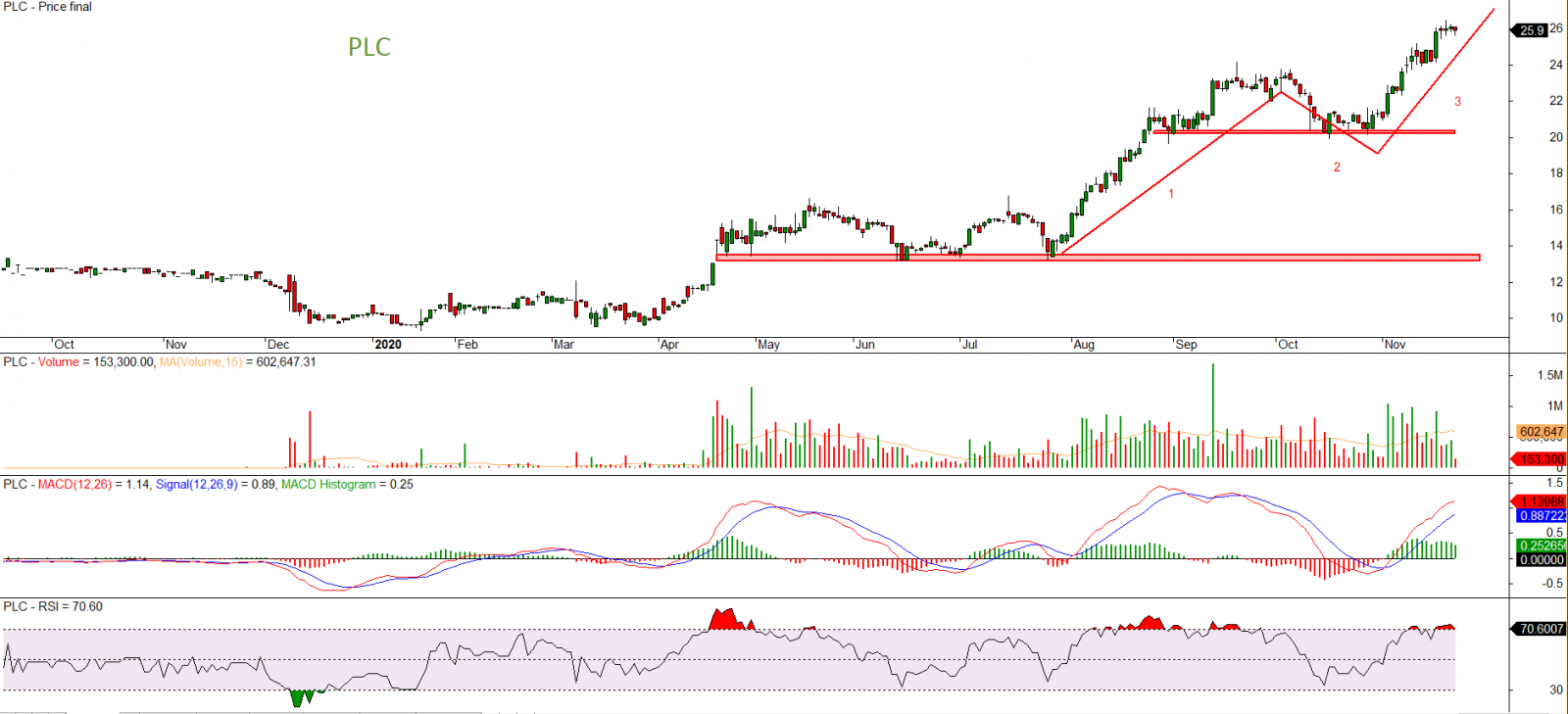Click the 22 price axis label
Image resolution: width=1568 pixels, height=714 pixels.
(1556, 101)
